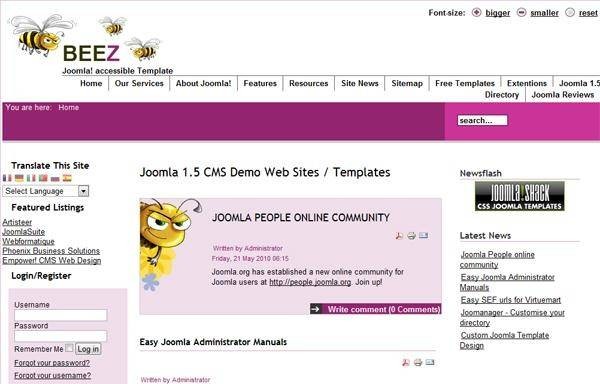Click the "Friday, 21 May 2010 06:15" date text

(250, 259)
